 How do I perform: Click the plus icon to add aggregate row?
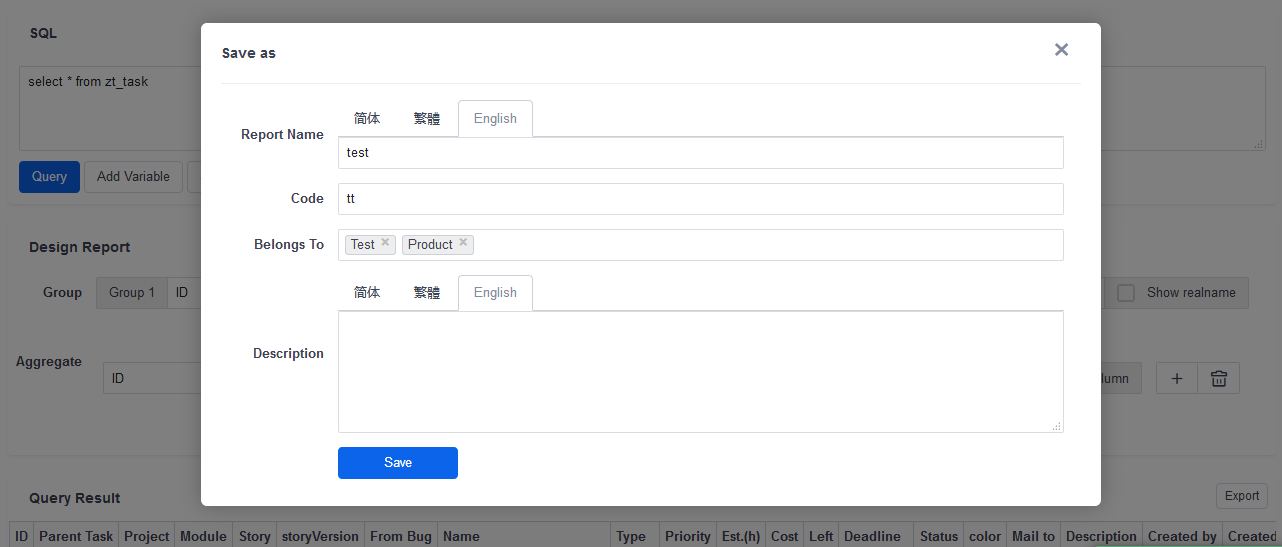click(1177, 378)
